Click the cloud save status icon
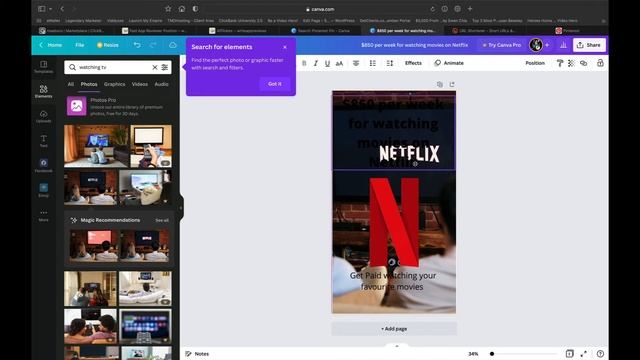The width and height of the screenshot is (640, 360). point(173,45)
